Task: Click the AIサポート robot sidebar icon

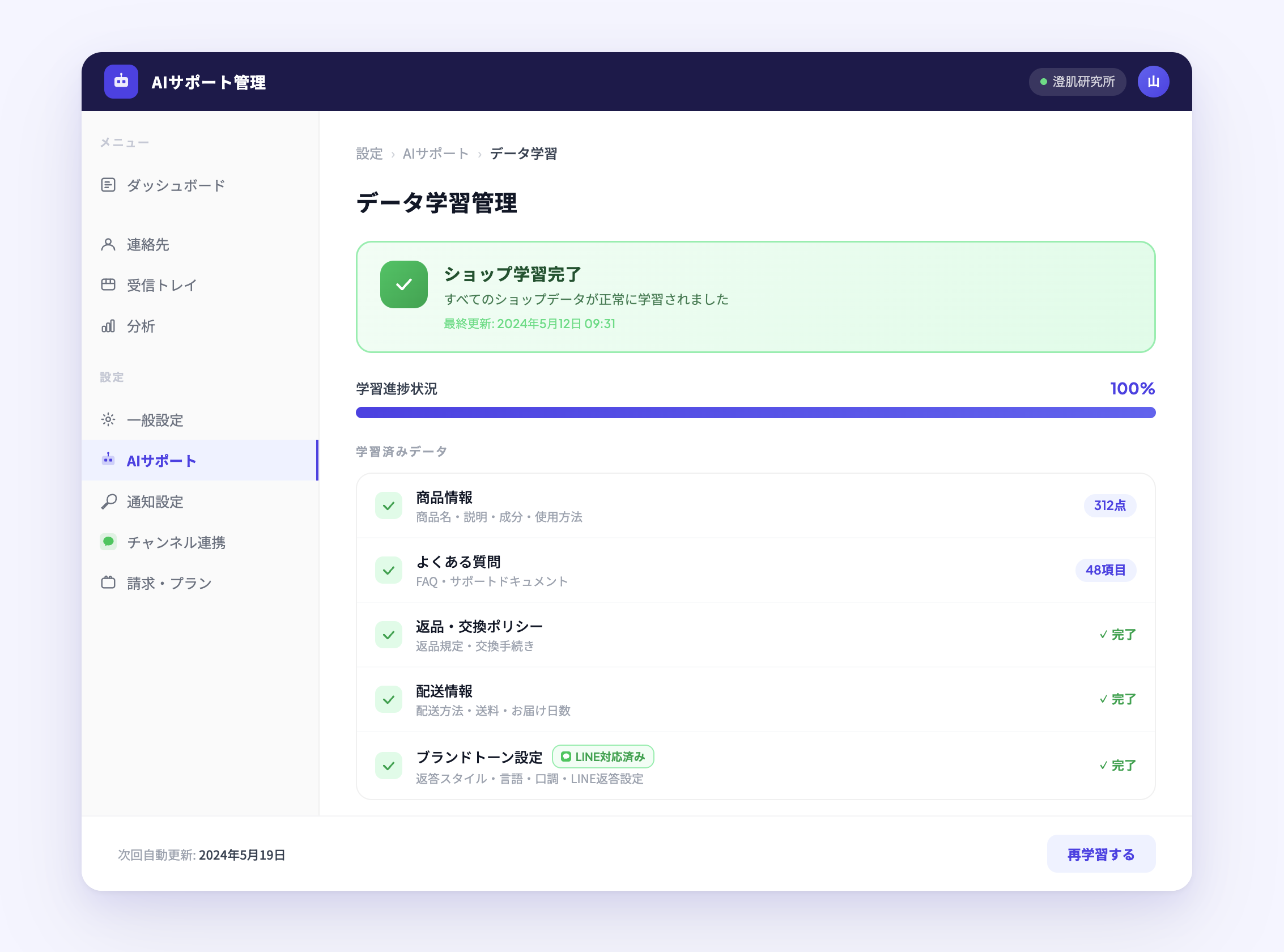Action: pyautogui.click(x=108, y=460)
